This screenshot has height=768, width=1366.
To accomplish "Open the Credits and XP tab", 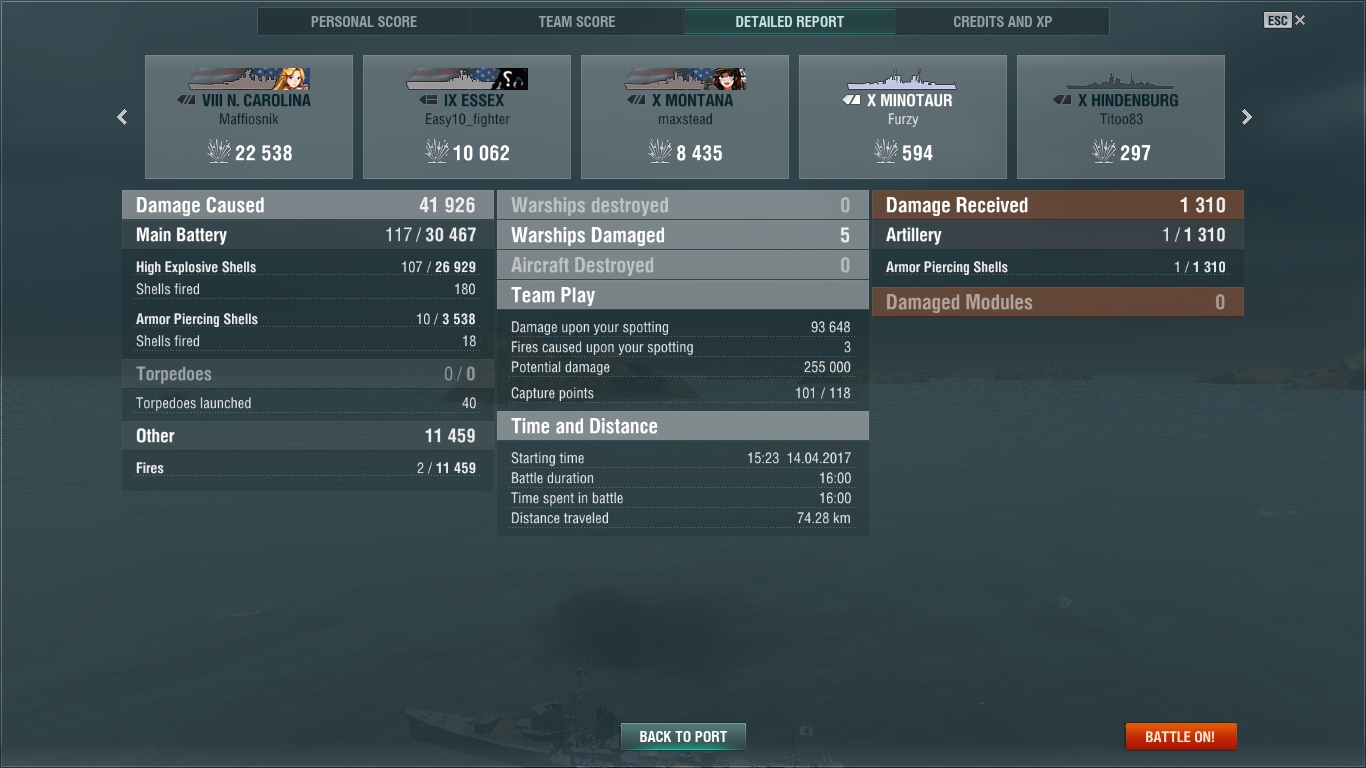I will pyautogui.click(x=1003, y=21).
